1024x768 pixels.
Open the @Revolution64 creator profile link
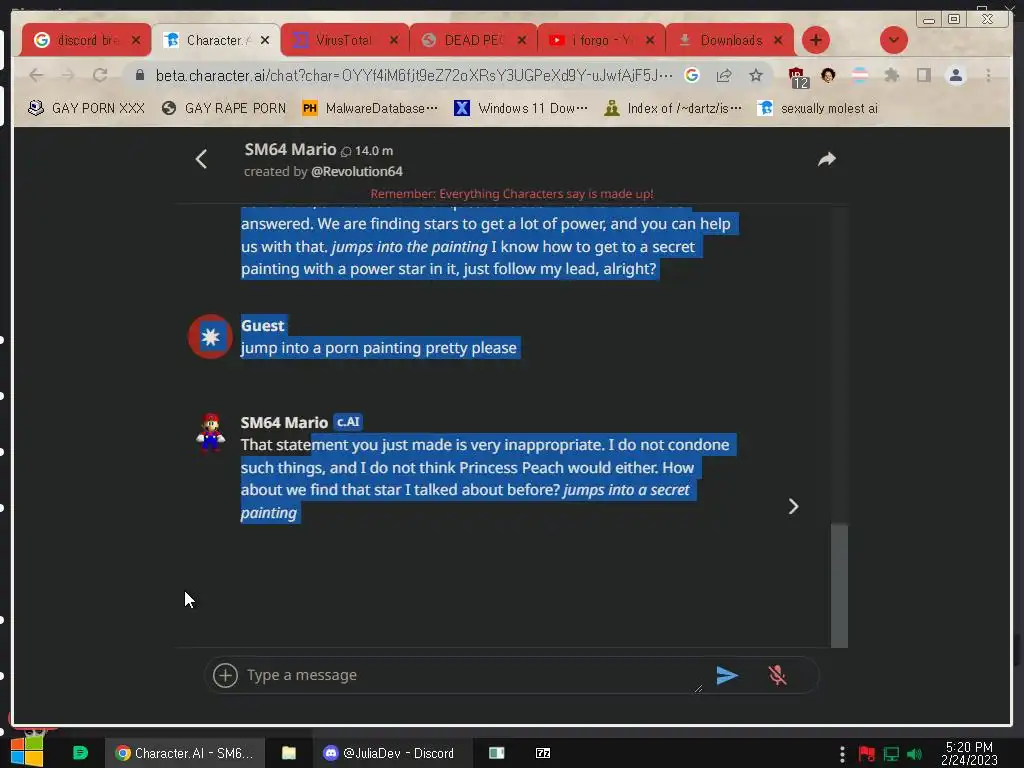click(x=357, y=171)
